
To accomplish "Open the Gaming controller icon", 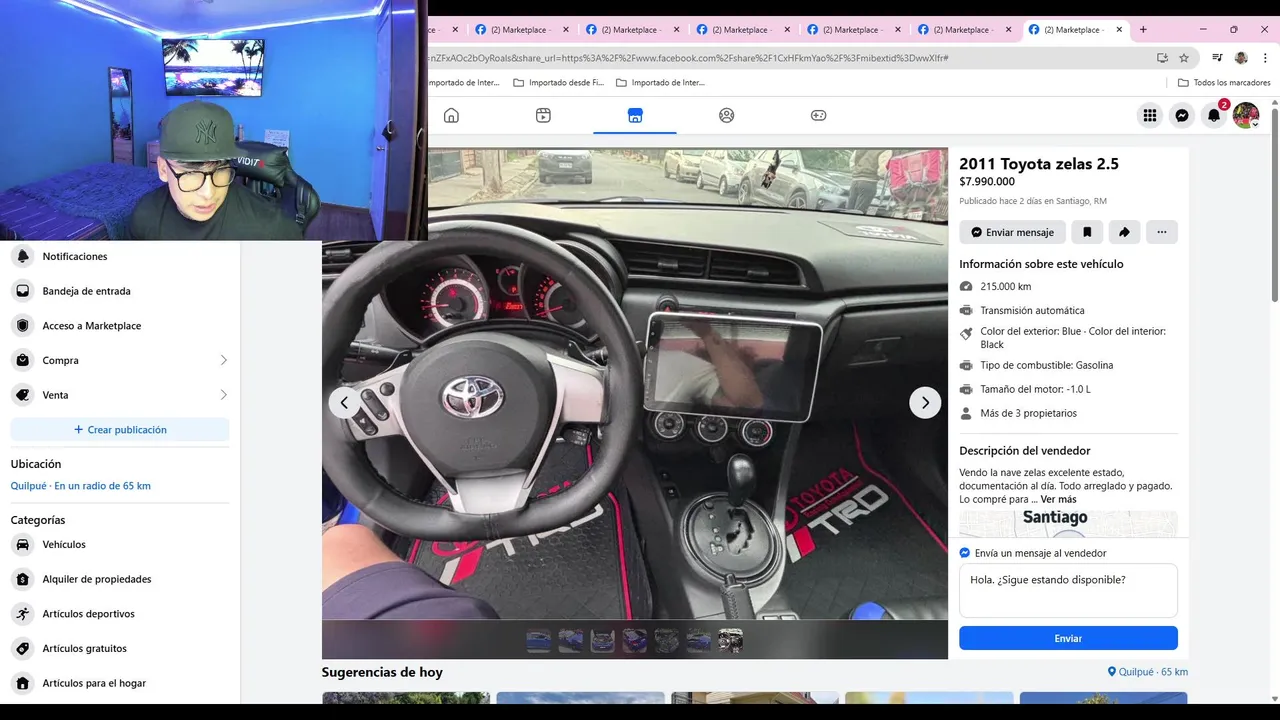I will point(818,115).
